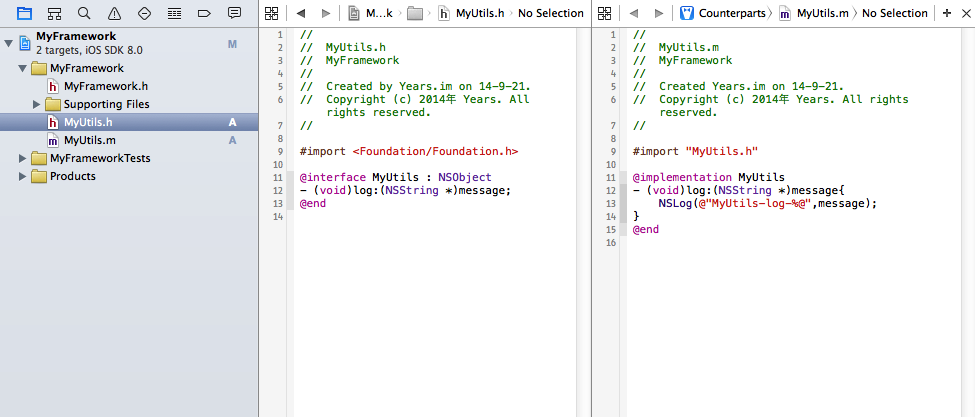The image size is (975, 417).
Task: Open the Project navigator folder icon
Action: (x=24, y=13)
